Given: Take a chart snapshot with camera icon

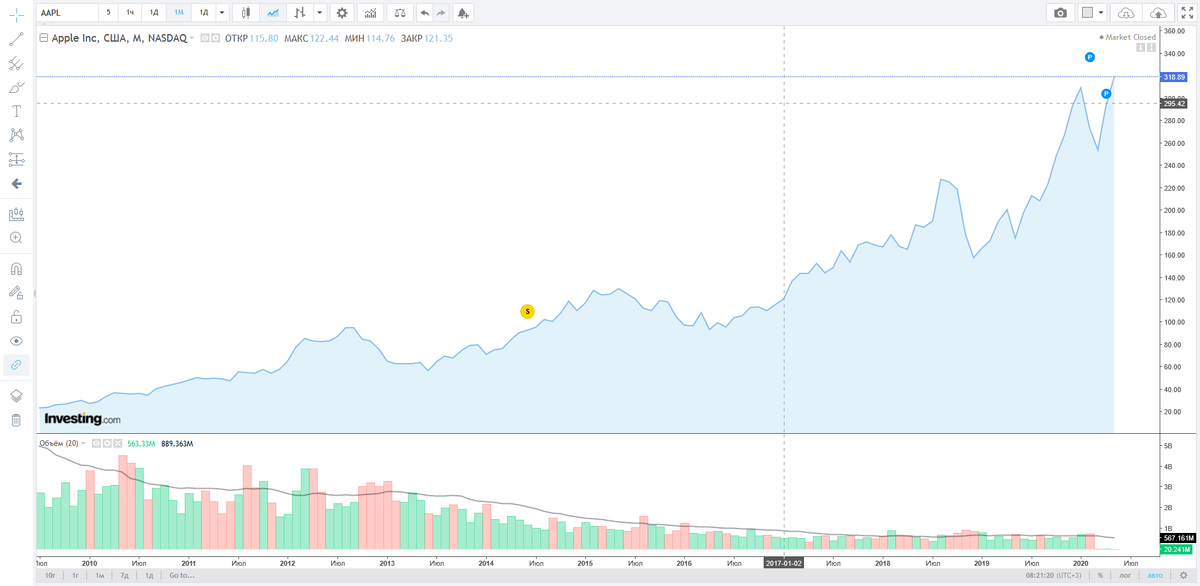Looking at the screenshot, I should [x=1060, y=13].
